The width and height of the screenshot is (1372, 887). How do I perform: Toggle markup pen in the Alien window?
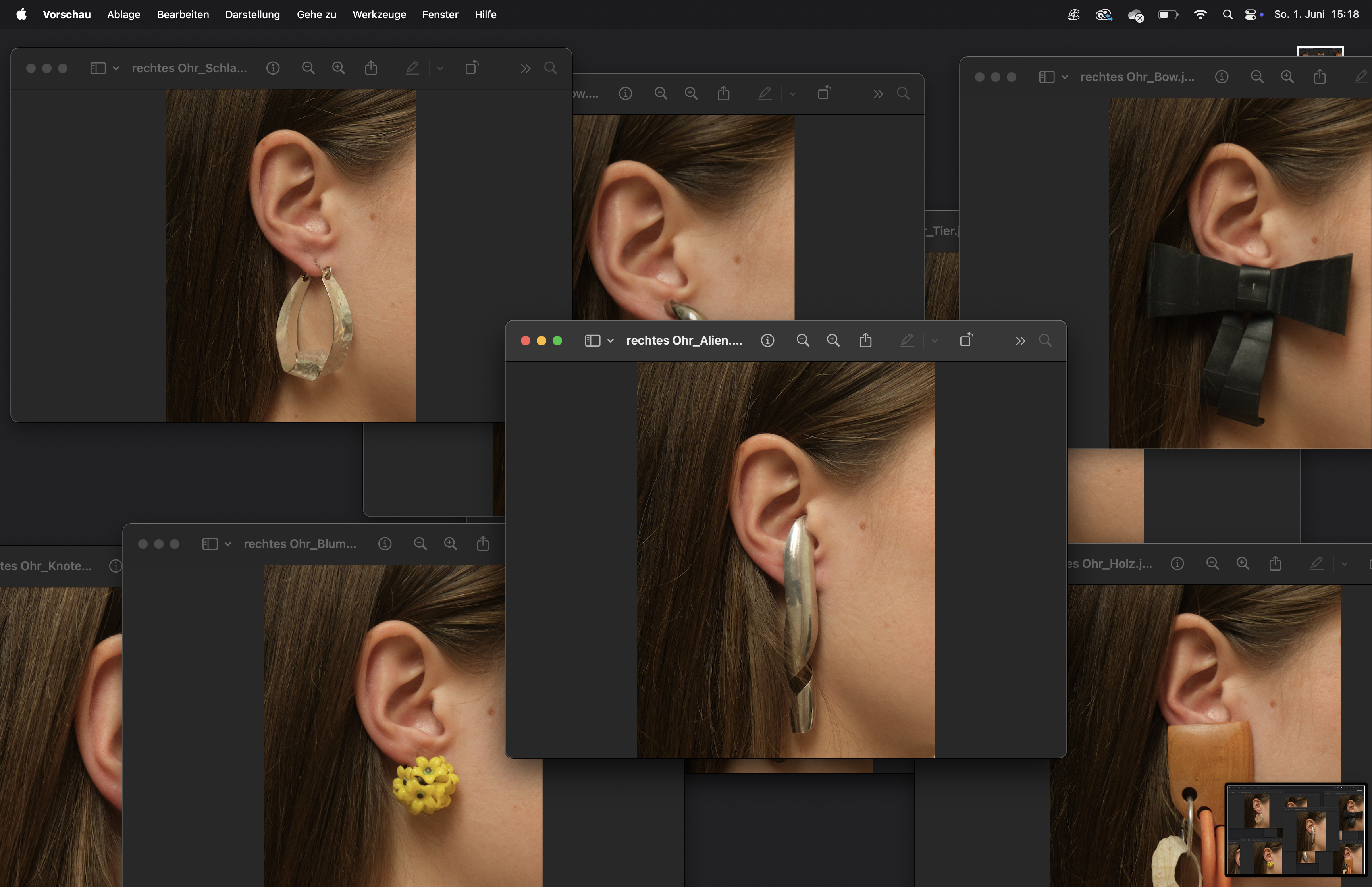click(907, 340)
